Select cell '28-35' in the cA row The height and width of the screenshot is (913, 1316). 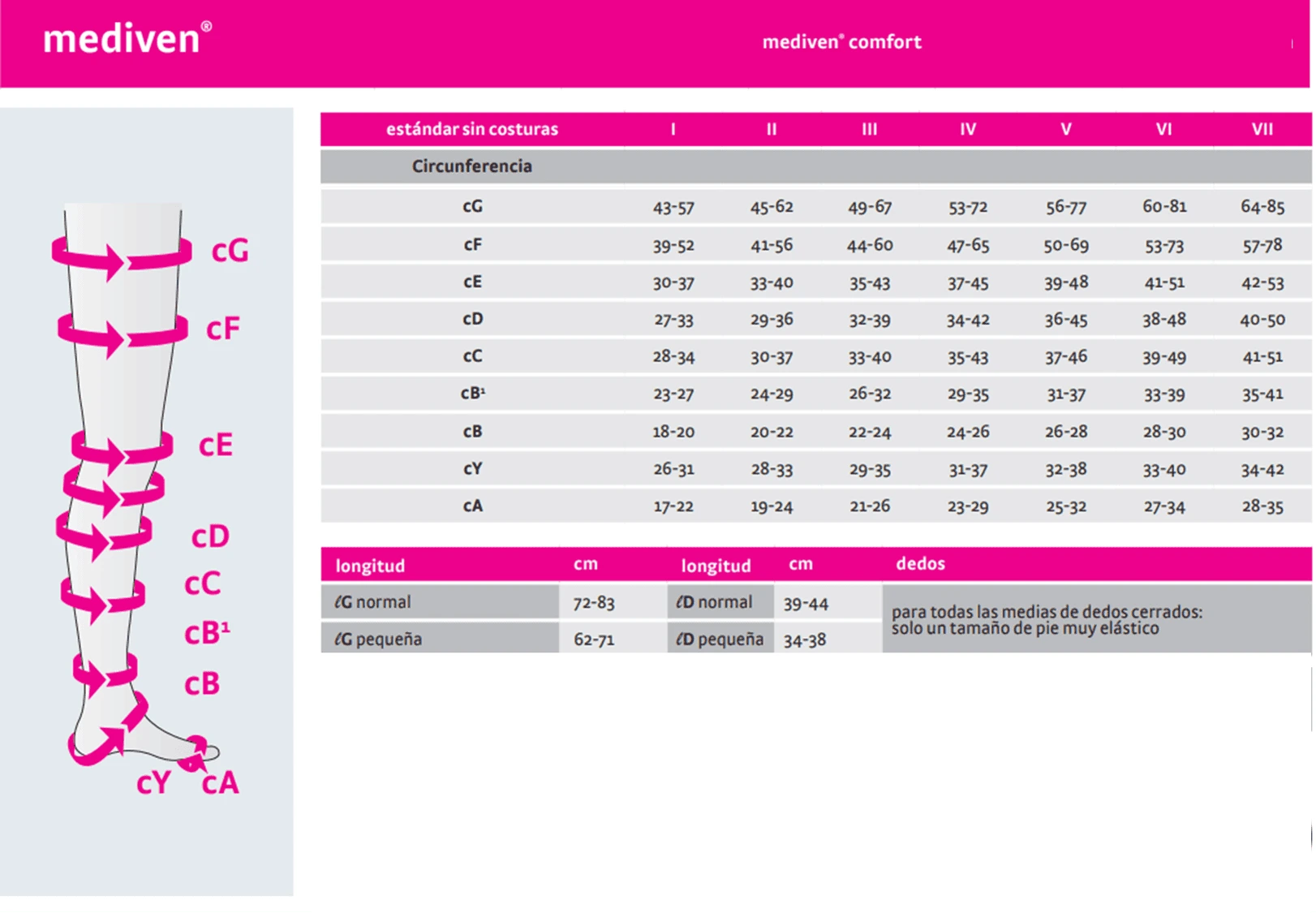pos(1262,506)
